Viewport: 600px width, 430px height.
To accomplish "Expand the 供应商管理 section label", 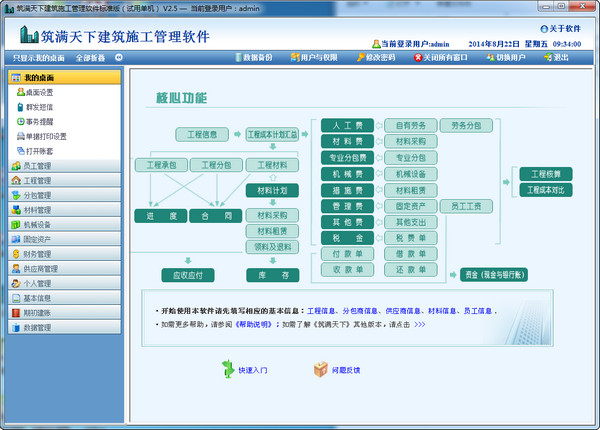I will point(41,269).
